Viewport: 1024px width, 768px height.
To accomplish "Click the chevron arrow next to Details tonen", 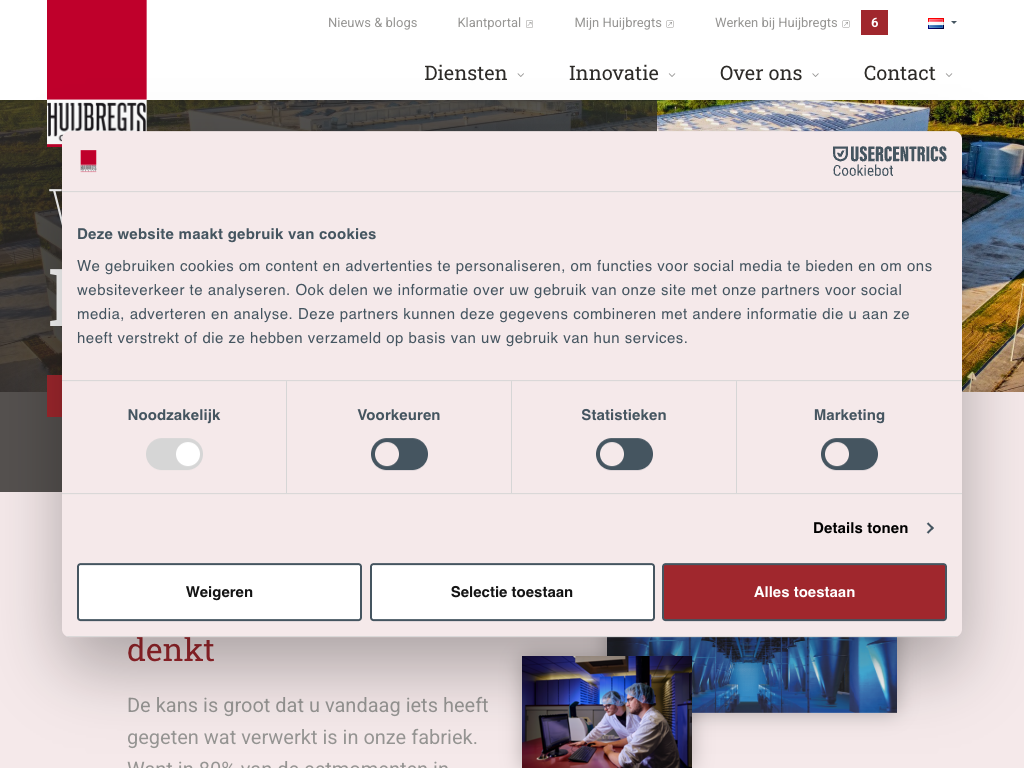I will point(930,528).
